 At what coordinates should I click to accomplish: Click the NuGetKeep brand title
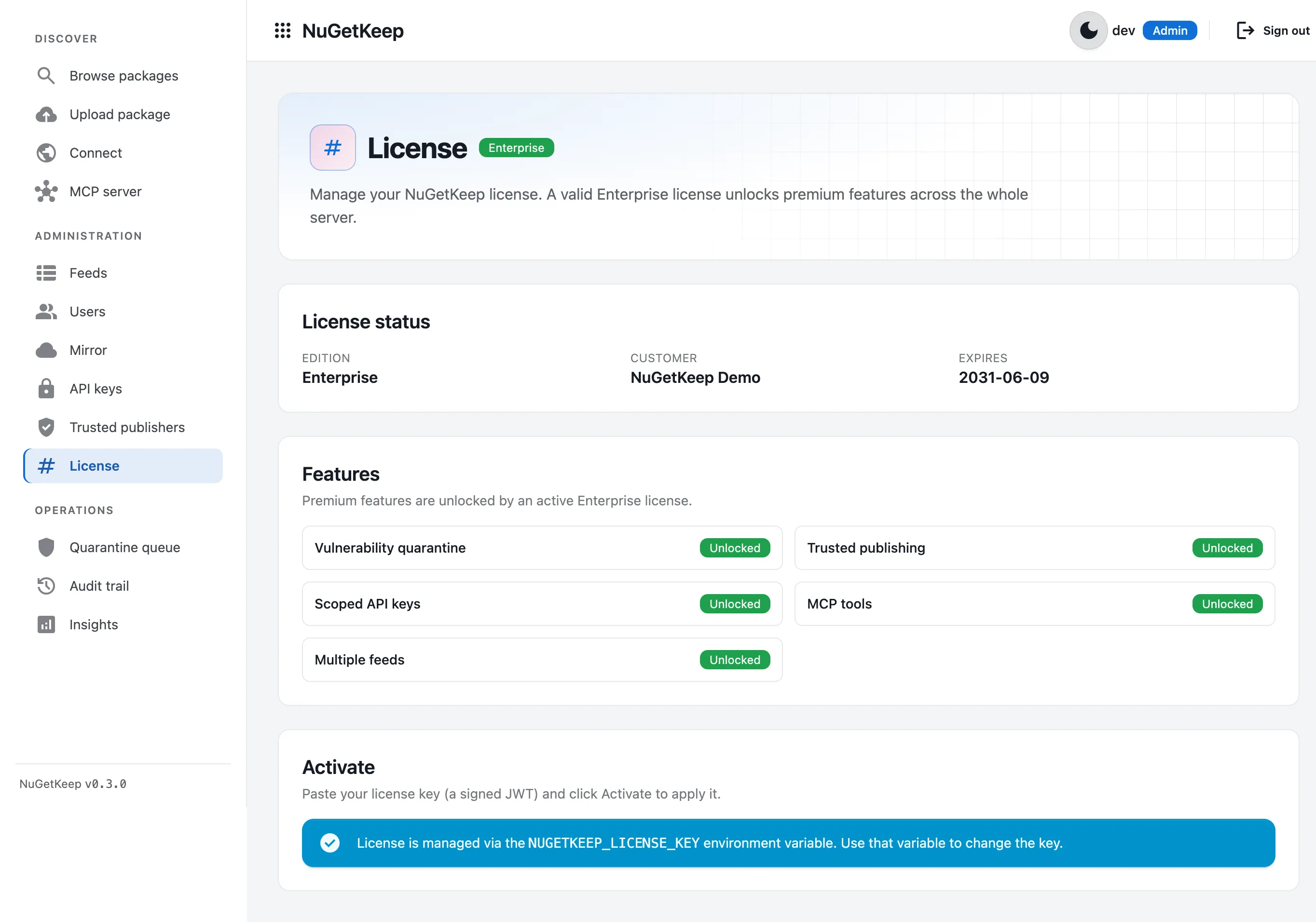[x=353, y=30]
